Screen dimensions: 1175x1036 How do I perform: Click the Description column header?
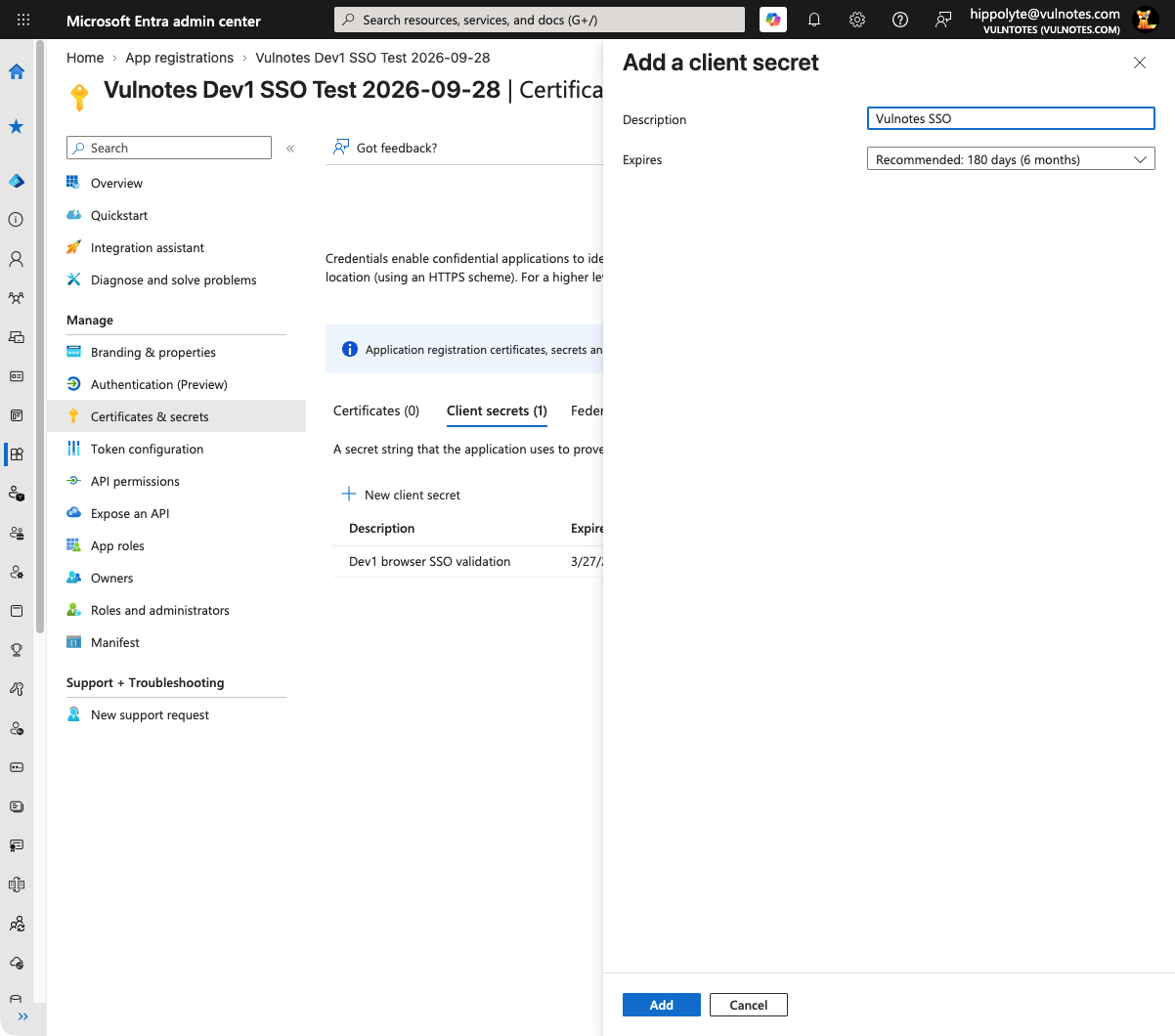(382, 528)
